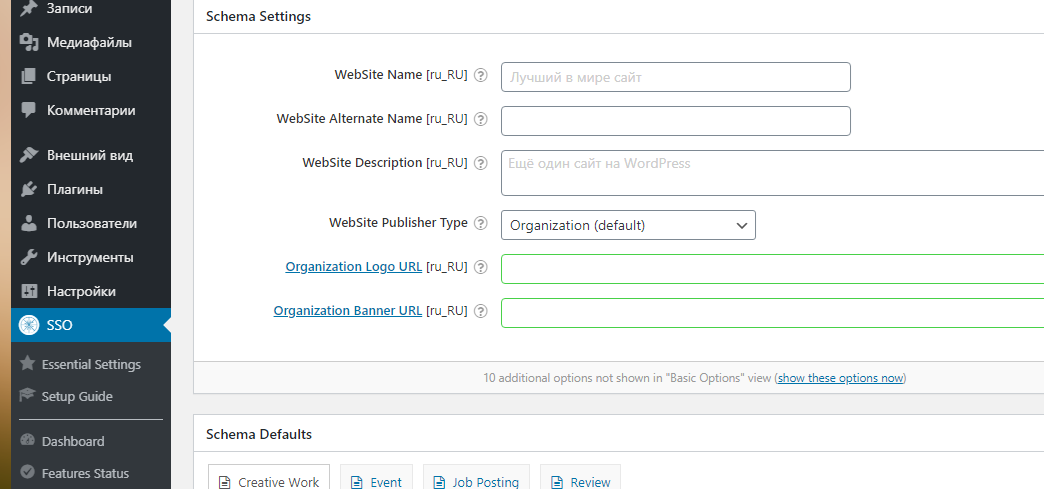
Task: Click the Пользователи user icon
Action: [x=29, y=223]
